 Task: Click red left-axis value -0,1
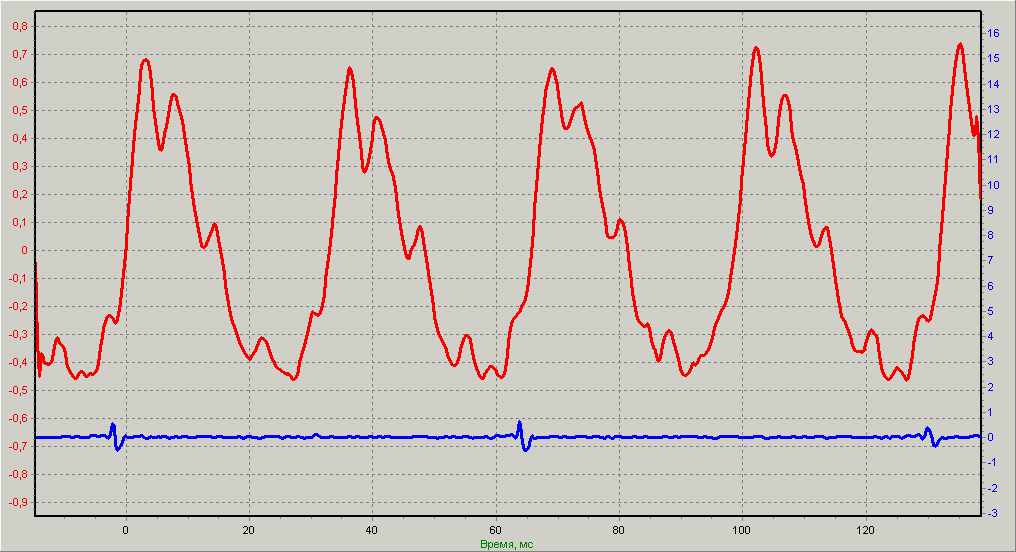[x=17, y=279]
